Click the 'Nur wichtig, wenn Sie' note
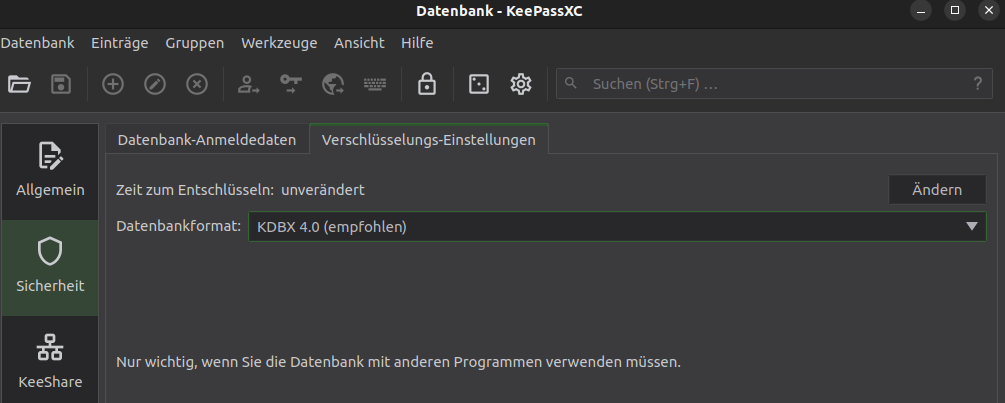Screen dimensions: 1005x403 398,362
